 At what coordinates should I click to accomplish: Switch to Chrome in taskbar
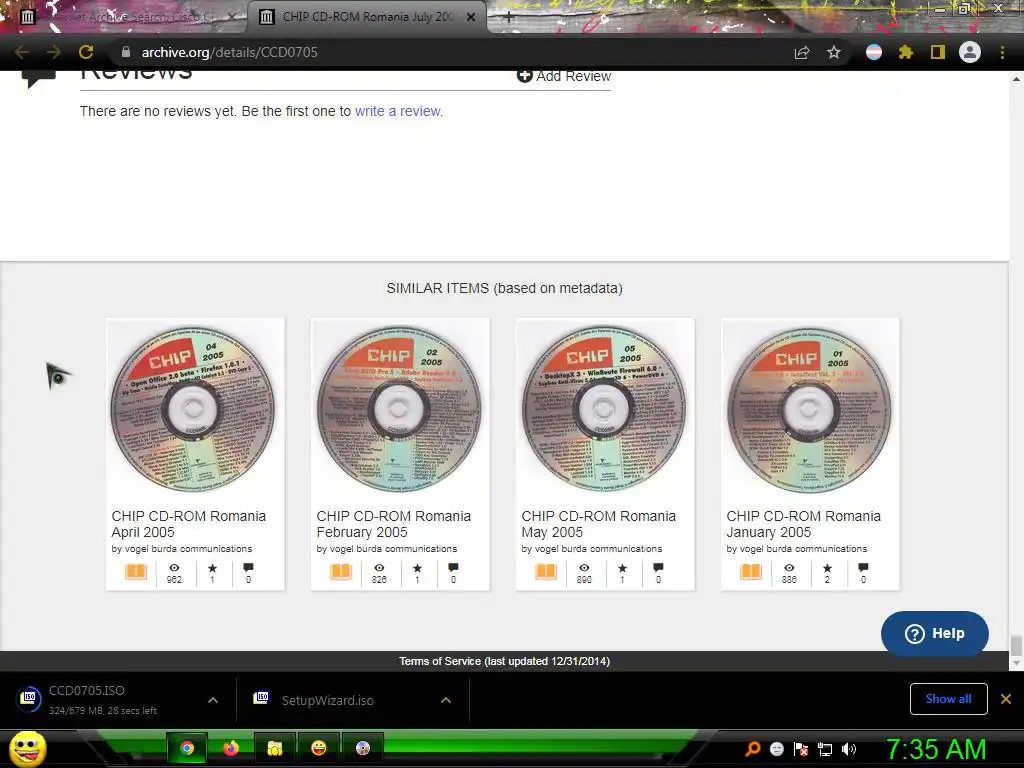187,748
